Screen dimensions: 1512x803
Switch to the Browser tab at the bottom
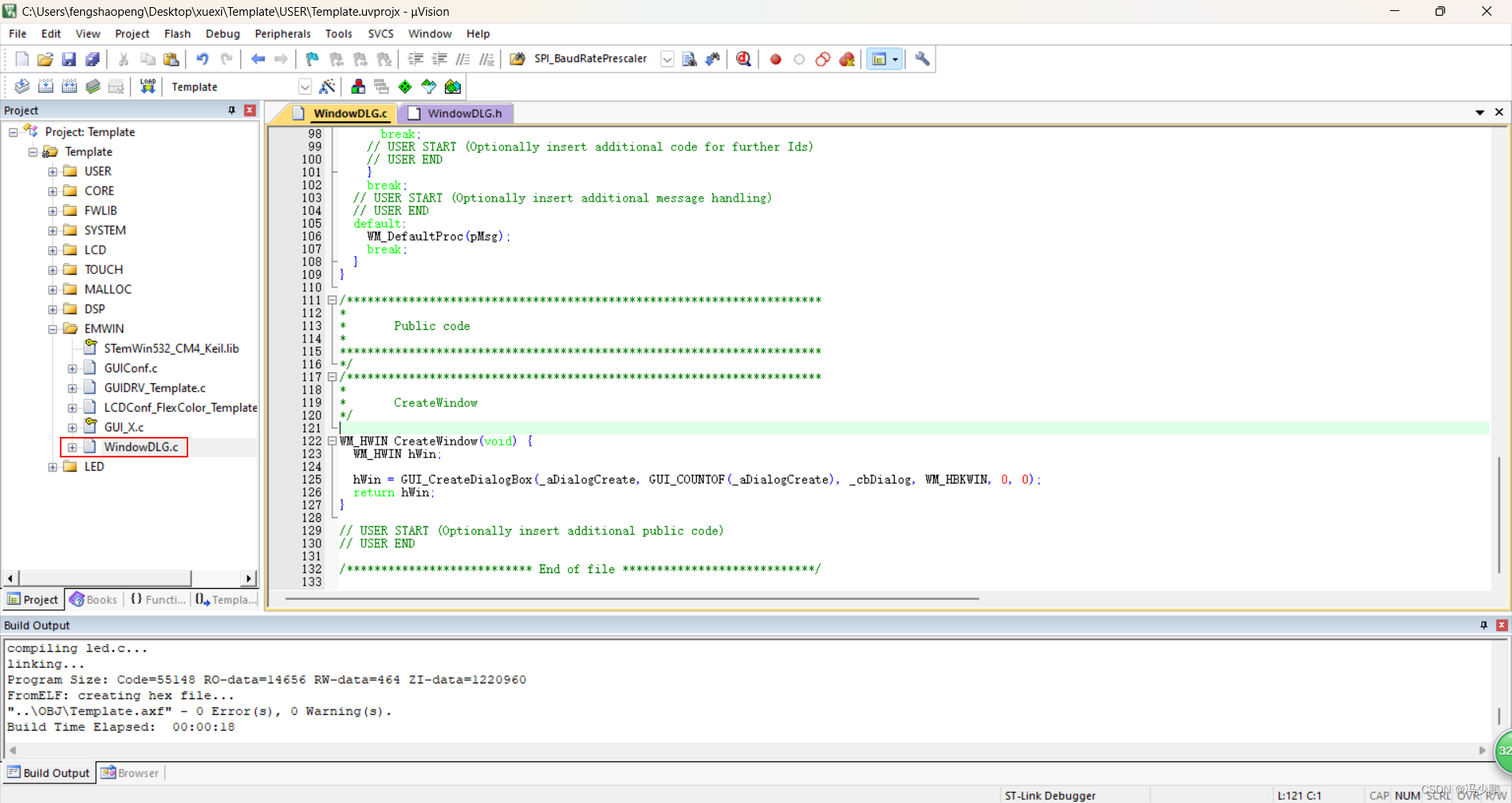point(130,772)
